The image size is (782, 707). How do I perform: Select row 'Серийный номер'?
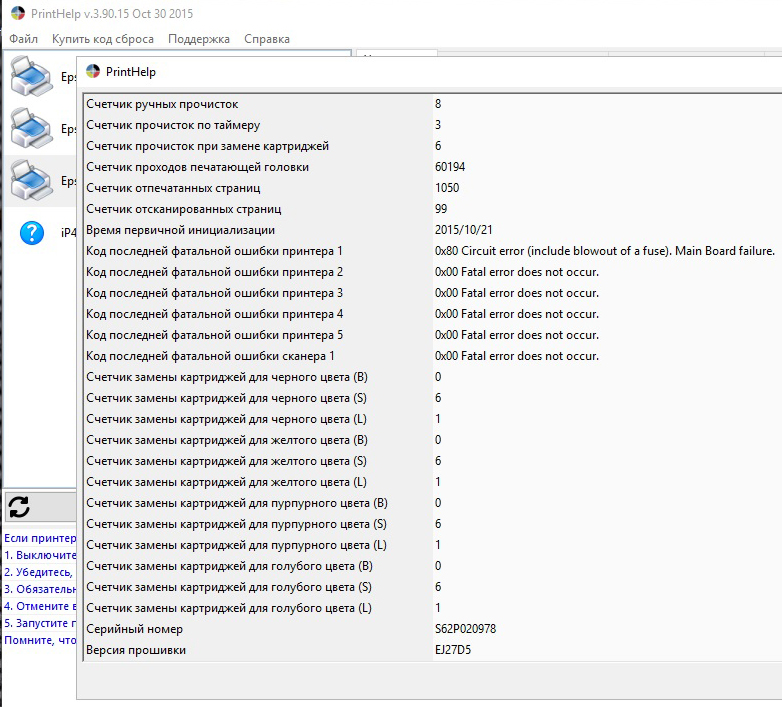pos(432,628)
